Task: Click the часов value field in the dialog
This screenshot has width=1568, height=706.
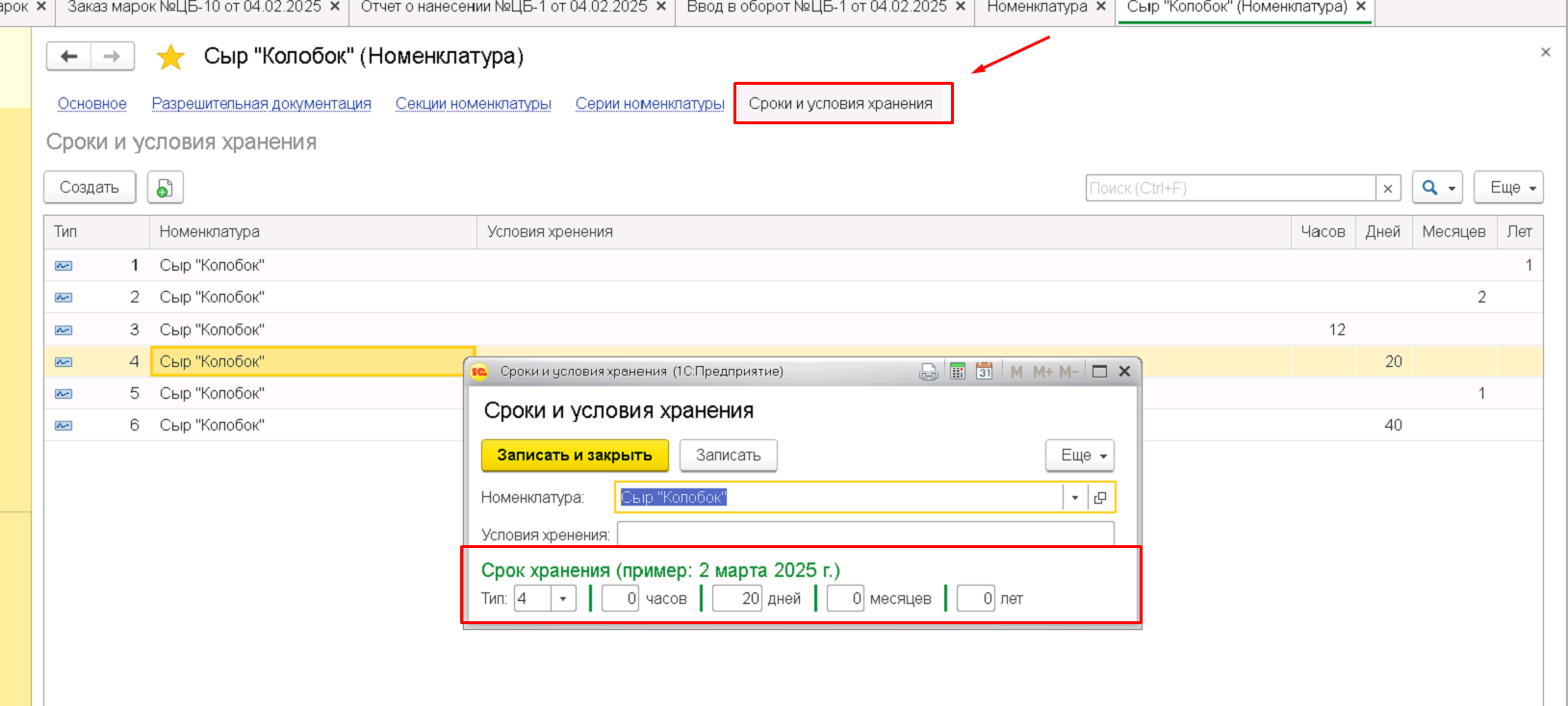Action: pos(621,598)
